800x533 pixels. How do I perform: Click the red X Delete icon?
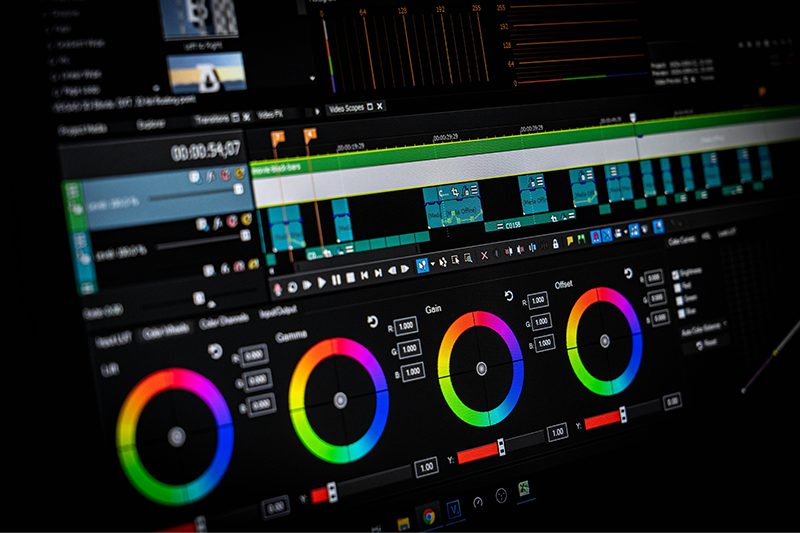click(x=484, y=255)
